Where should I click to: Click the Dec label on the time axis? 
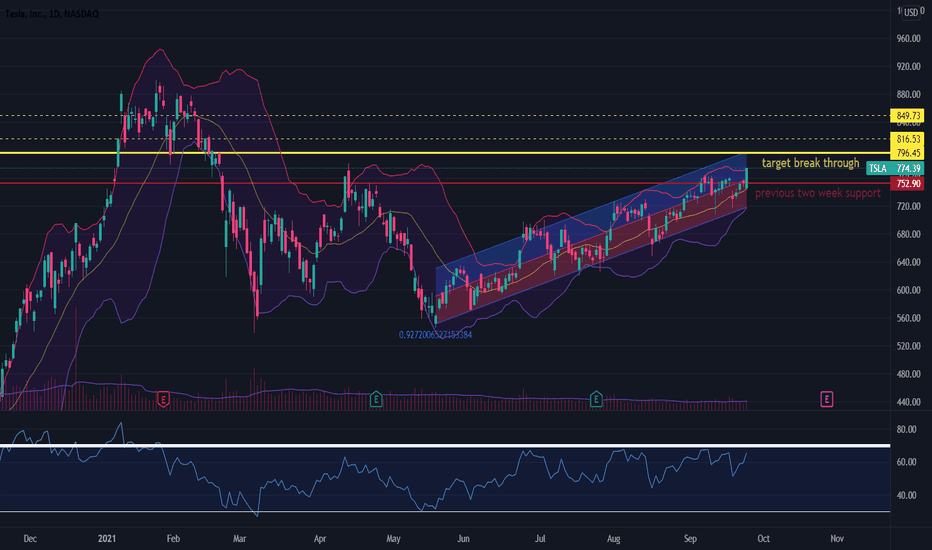30,539
